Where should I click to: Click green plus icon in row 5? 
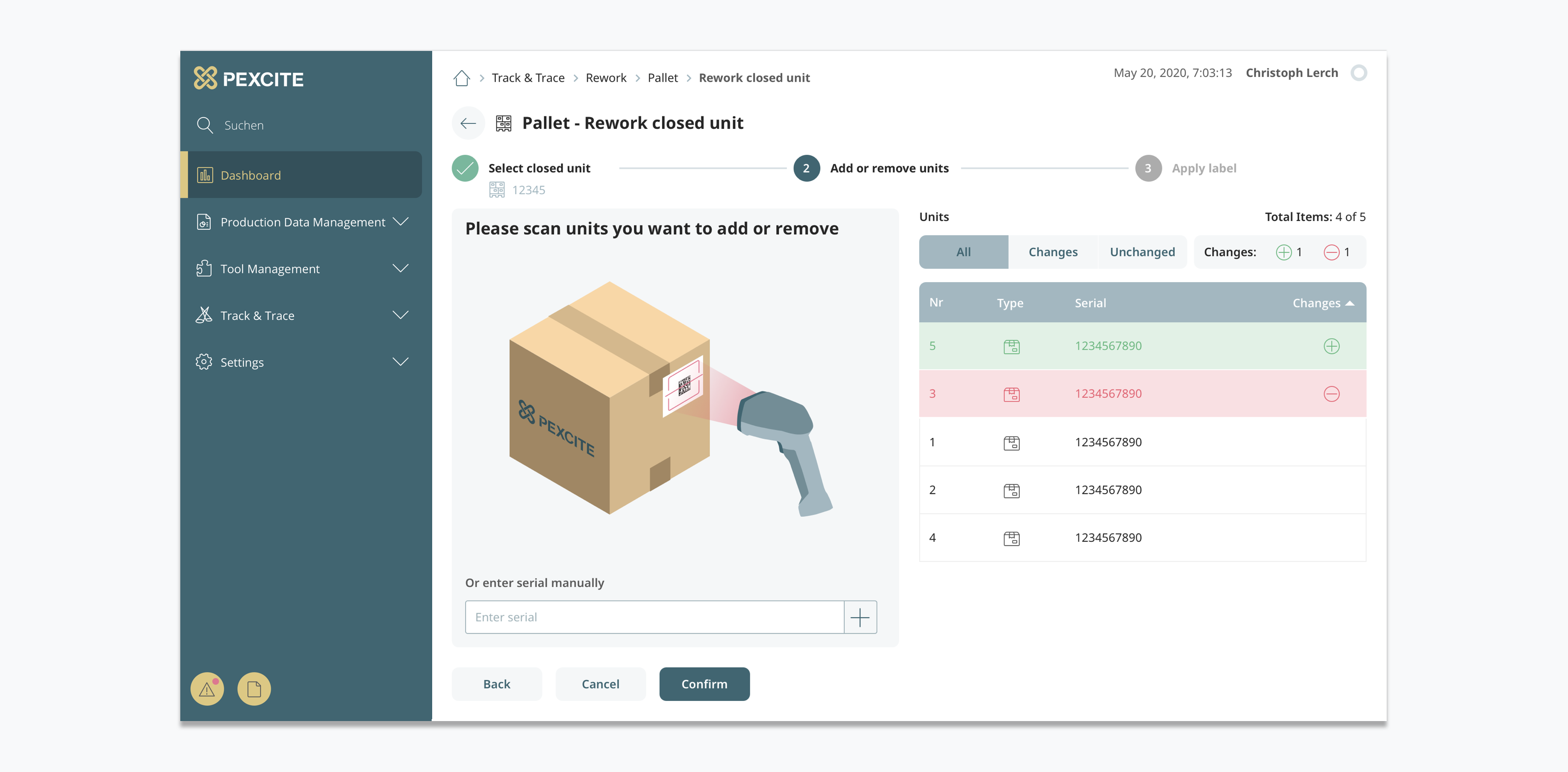pyautogui.click(x=1331, y=346)
